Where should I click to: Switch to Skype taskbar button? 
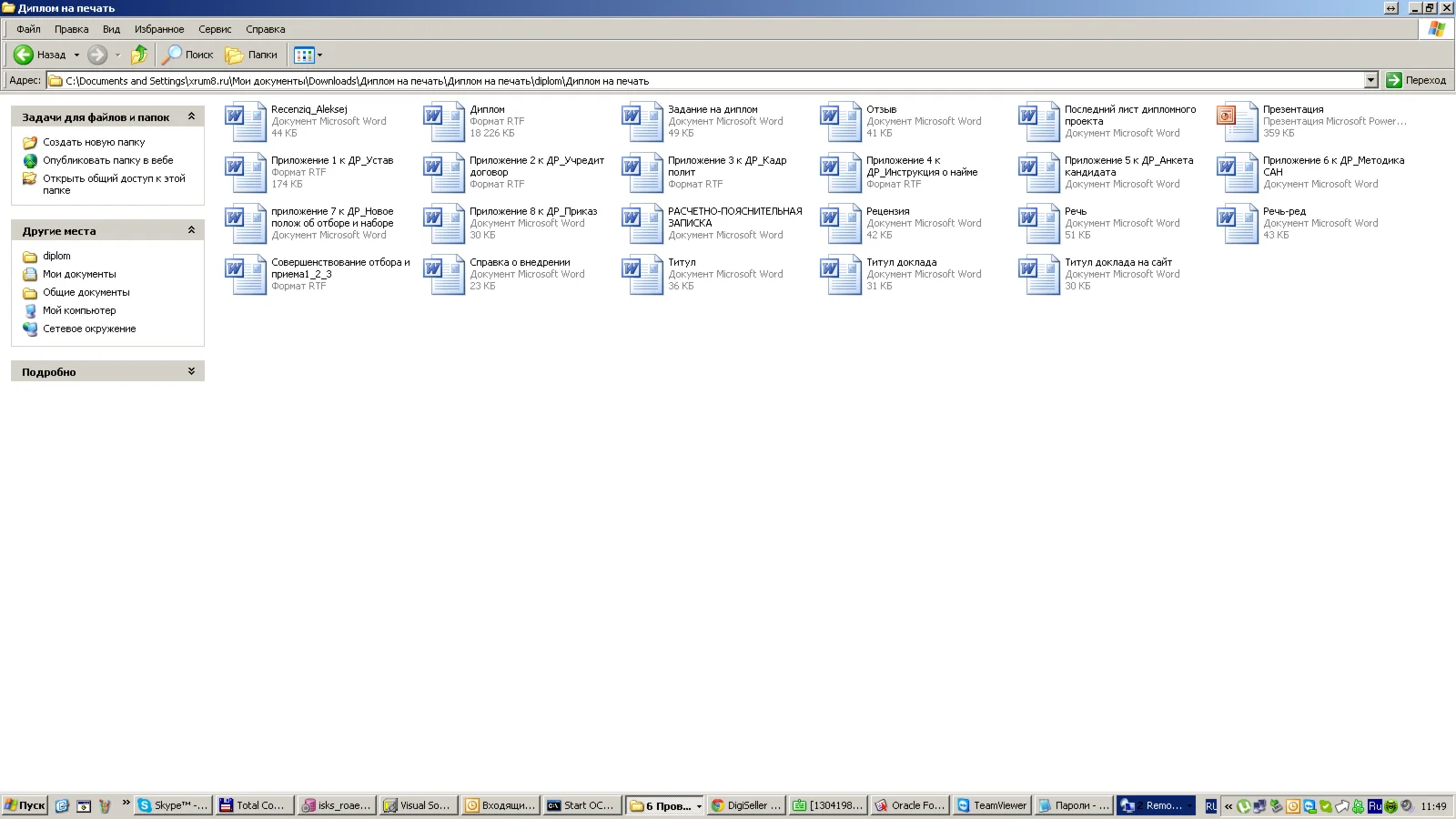coord(173,805)
